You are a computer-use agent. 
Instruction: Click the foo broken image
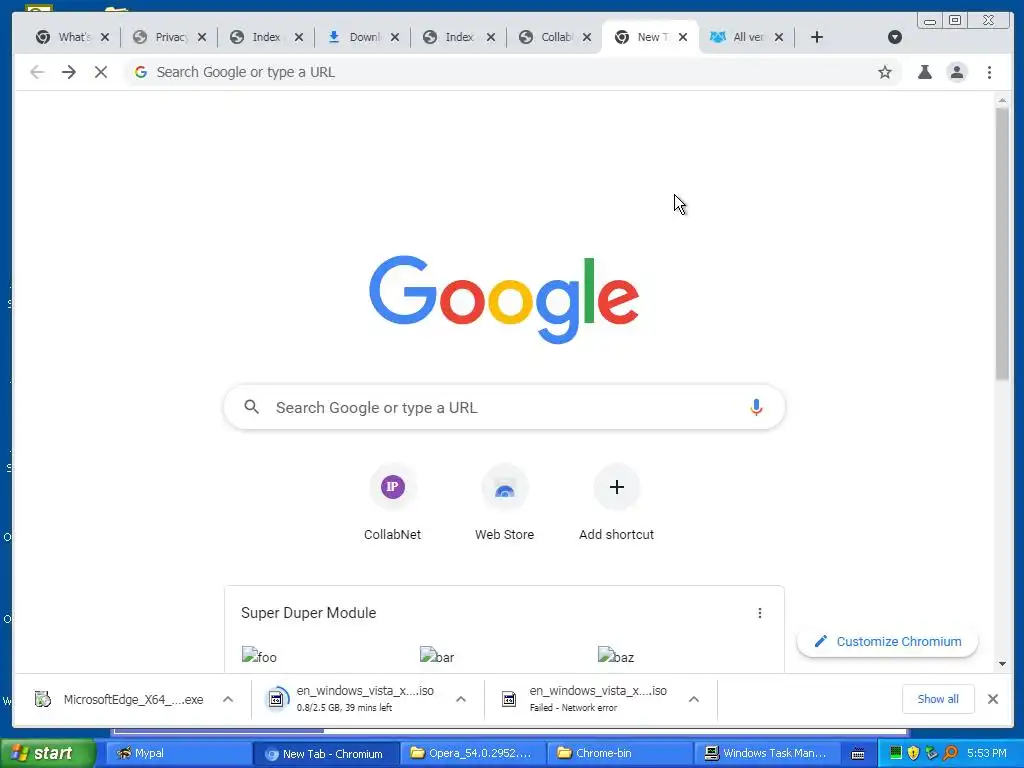[x=259, y=656]
